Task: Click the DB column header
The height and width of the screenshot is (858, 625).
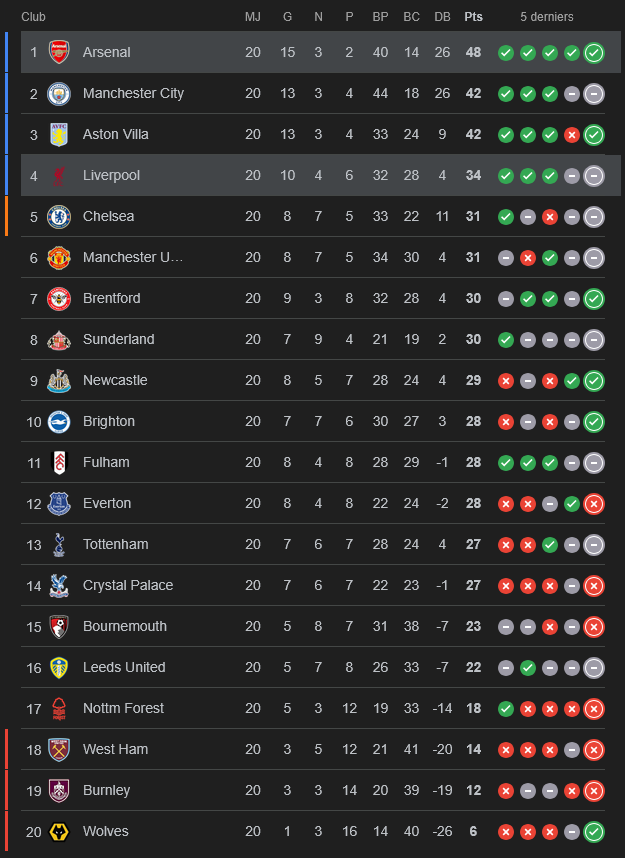Action: 442,17
